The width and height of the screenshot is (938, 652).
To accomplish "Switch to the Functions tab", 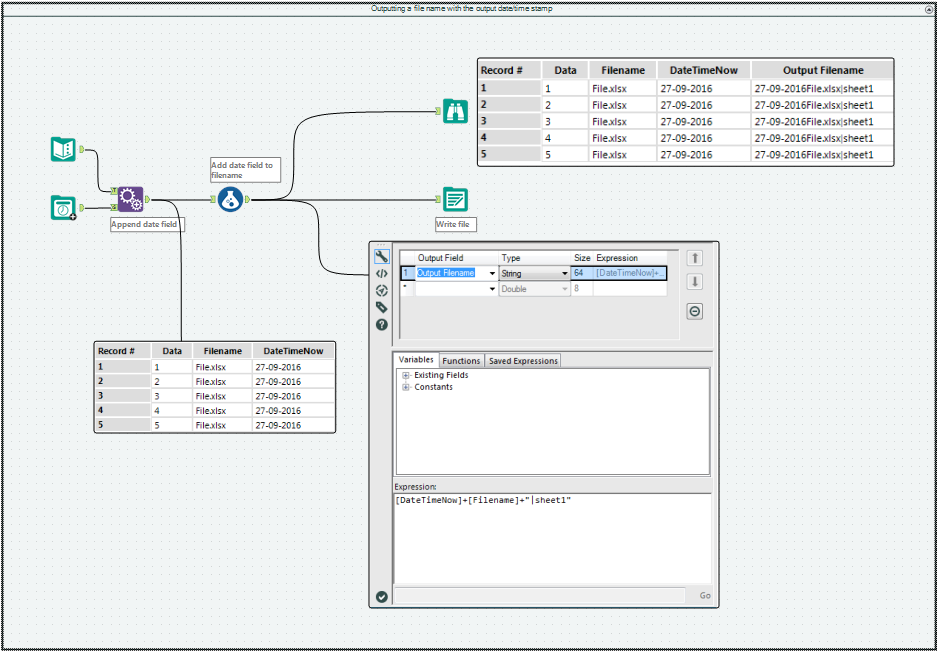I will click(x=461, y=360).
